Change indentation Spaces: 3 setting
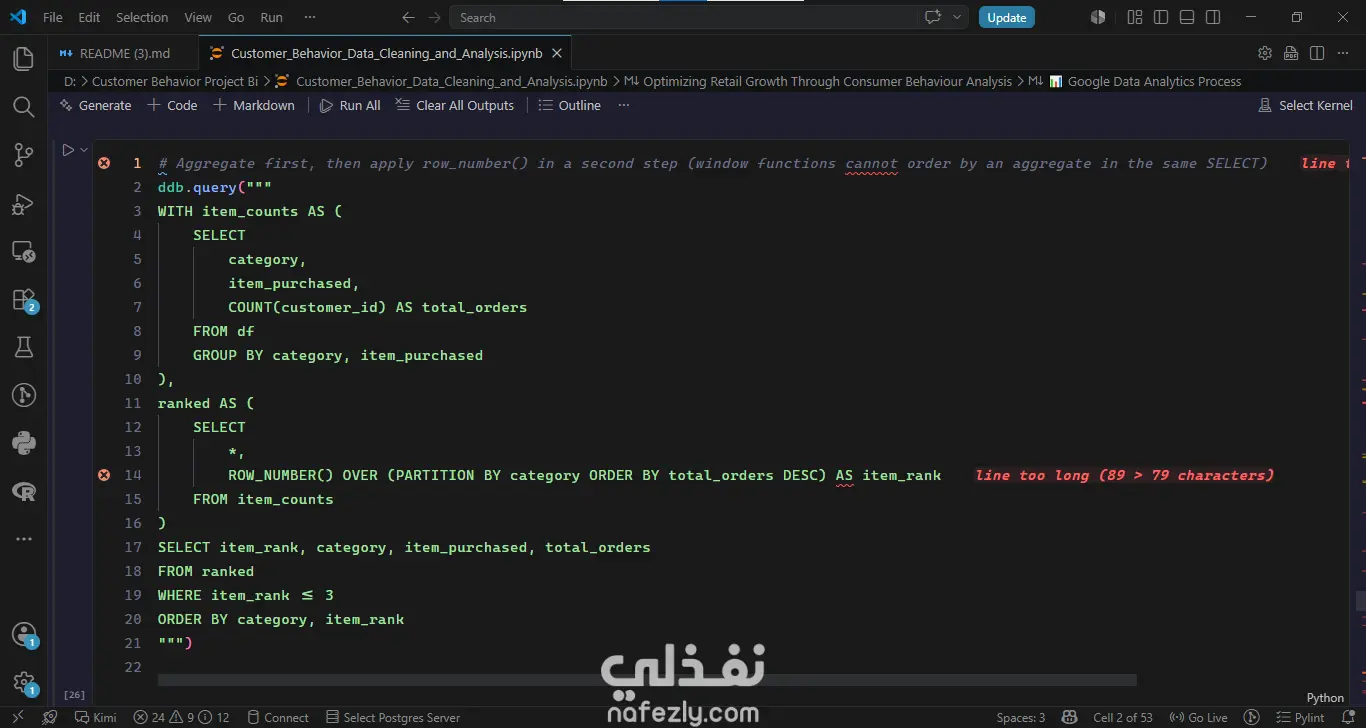 coord(1020,717)
